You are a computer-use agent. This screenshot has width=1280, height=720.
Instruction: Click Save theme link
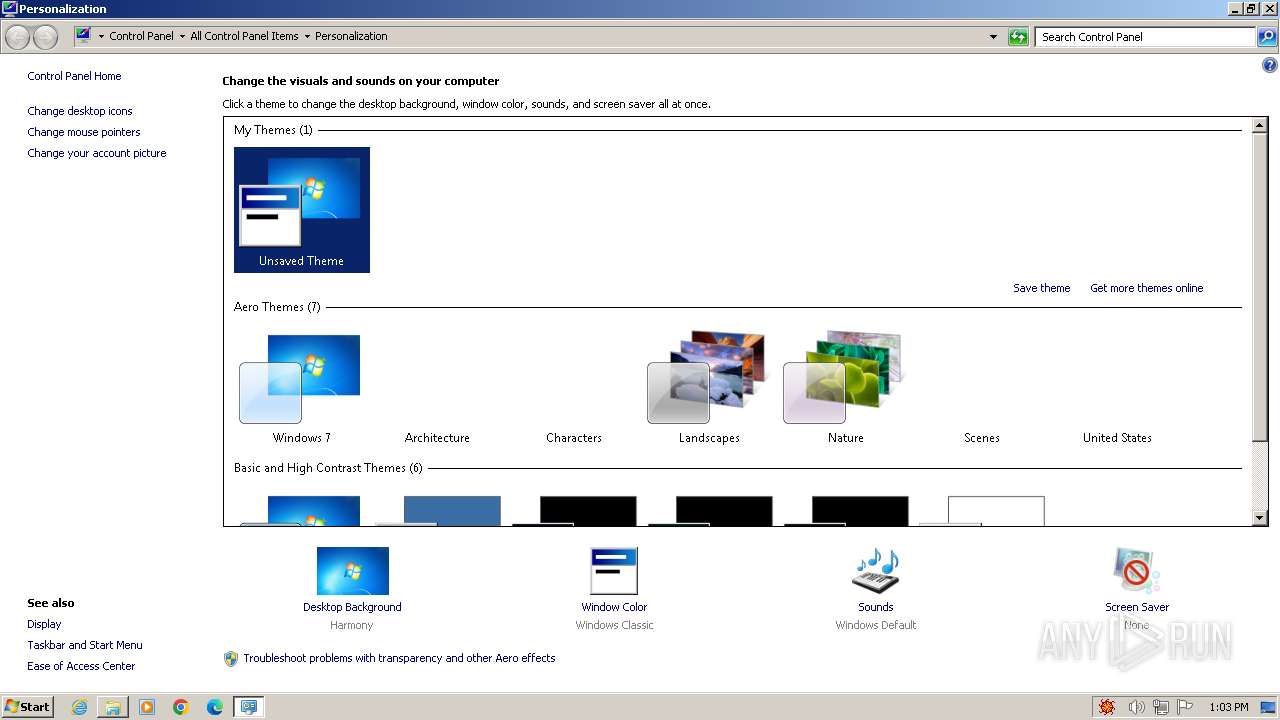pos(1041,288)
